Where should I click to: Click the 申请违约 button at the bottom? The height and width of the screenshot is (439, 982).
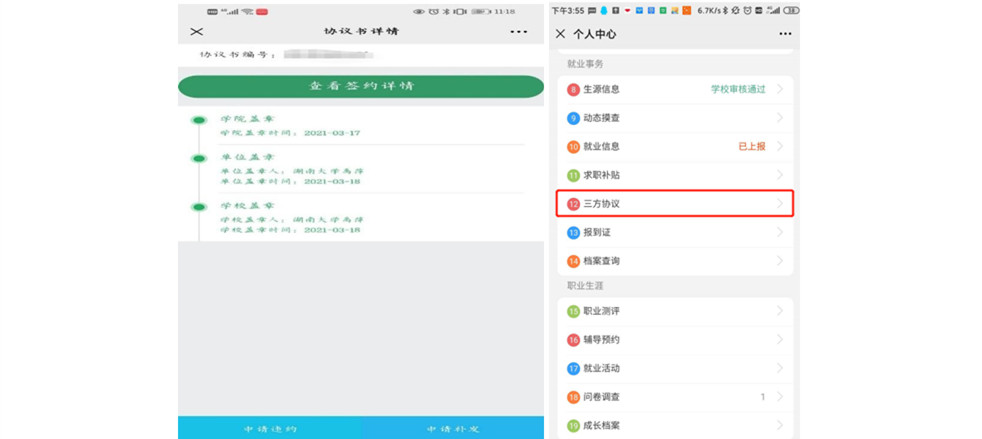(269, 428)
